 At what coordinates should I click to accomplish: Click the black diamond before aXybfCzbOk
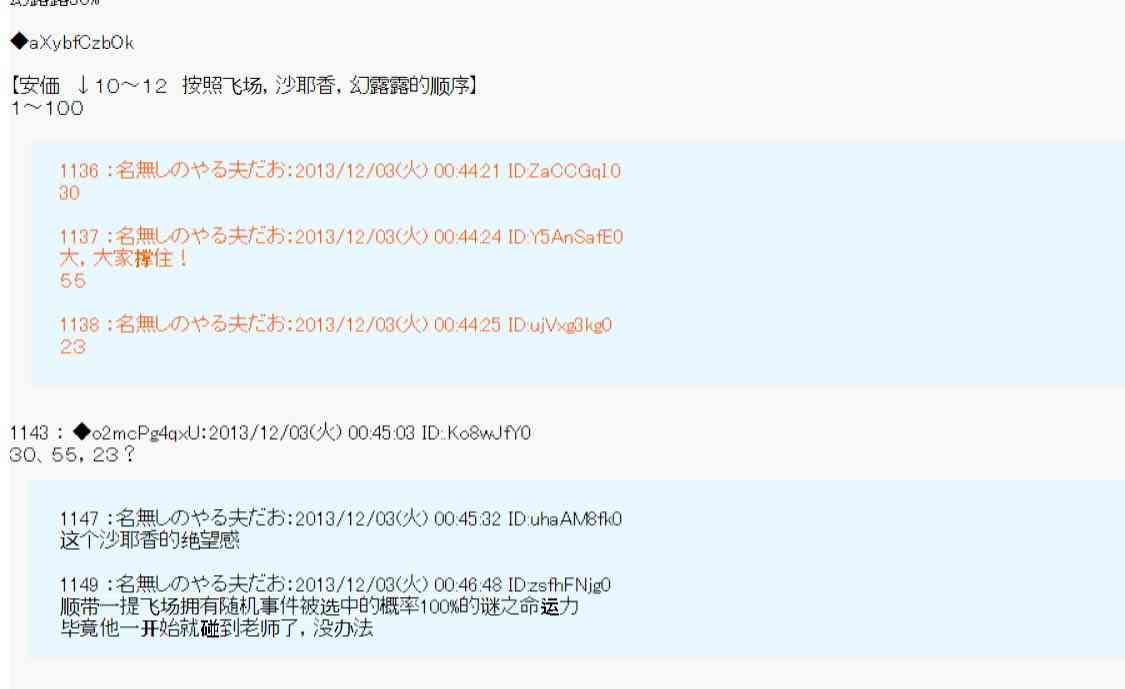[x=19, y=42]
